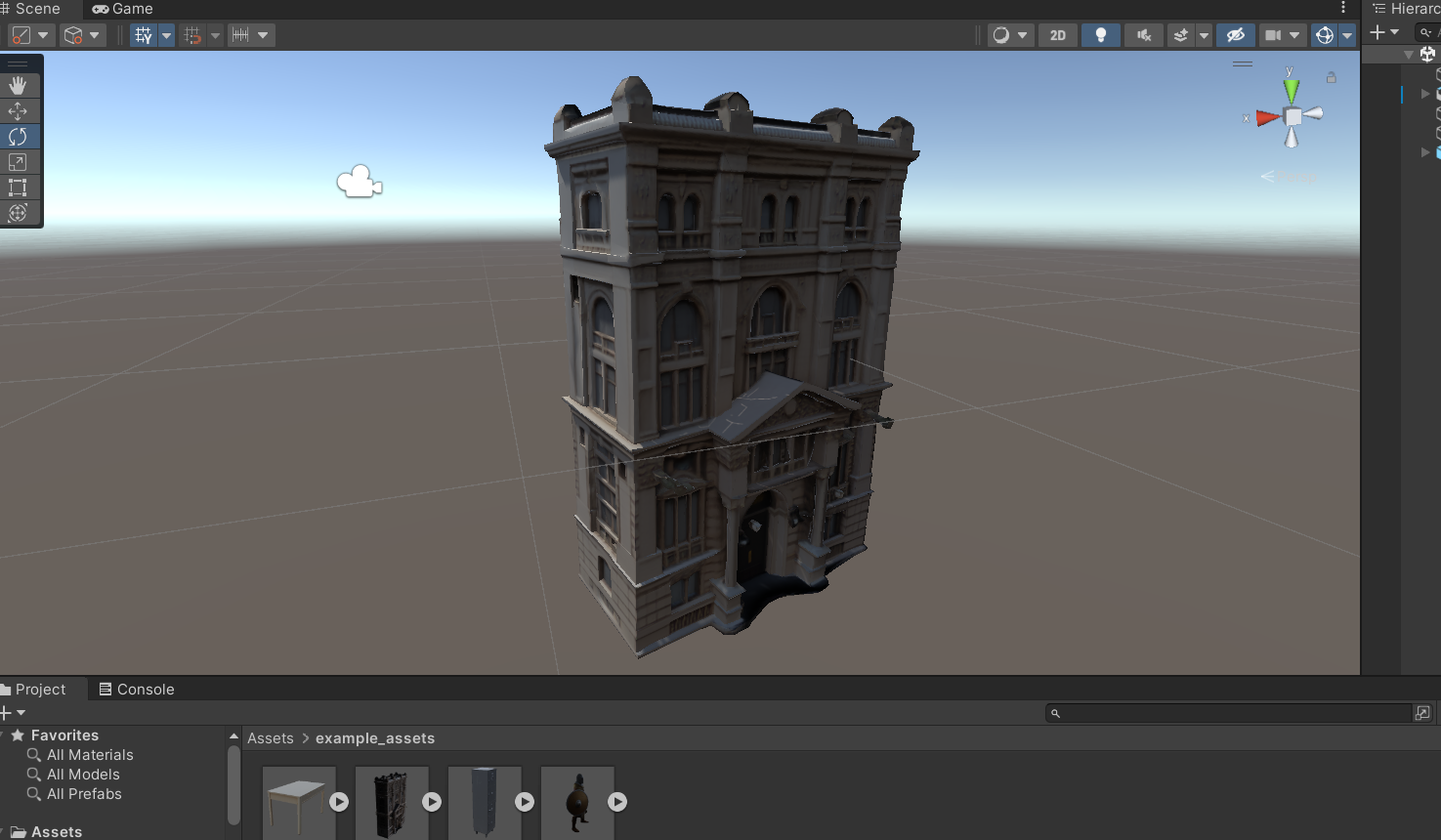Open All Prefabs under Favorites

click(82, 794)
